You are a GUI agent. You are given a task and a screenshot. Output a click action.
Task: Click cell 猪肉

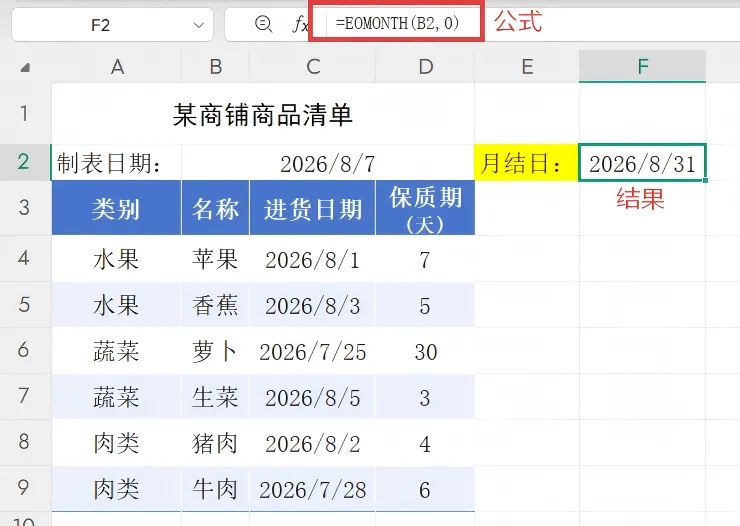pos(216,443)
